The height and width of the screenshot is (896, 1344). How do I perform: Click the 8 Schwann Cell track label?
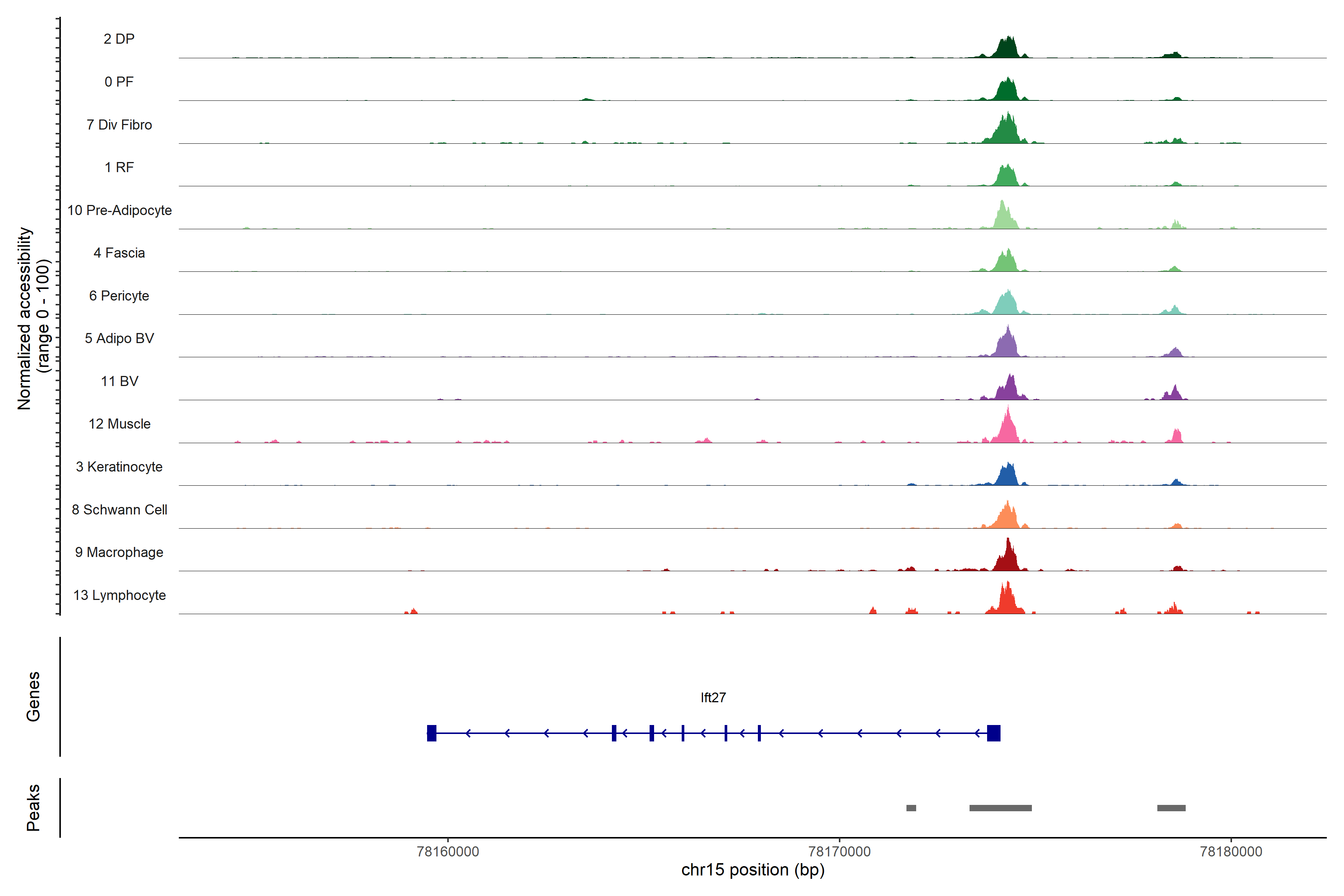(119, 510)
